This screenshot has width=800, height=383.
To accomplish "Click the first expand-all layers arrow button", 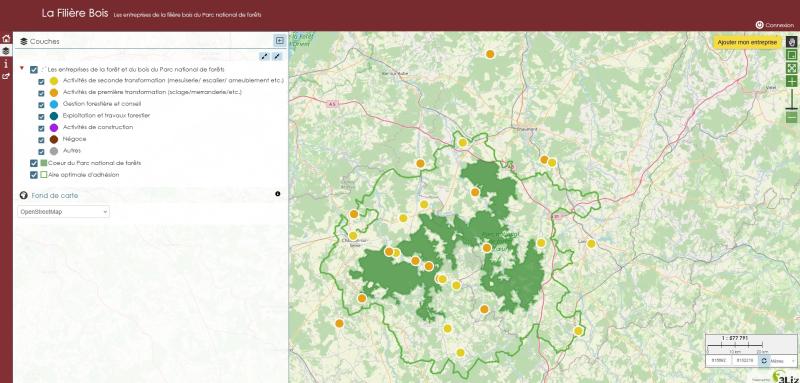I will (265, 56).
